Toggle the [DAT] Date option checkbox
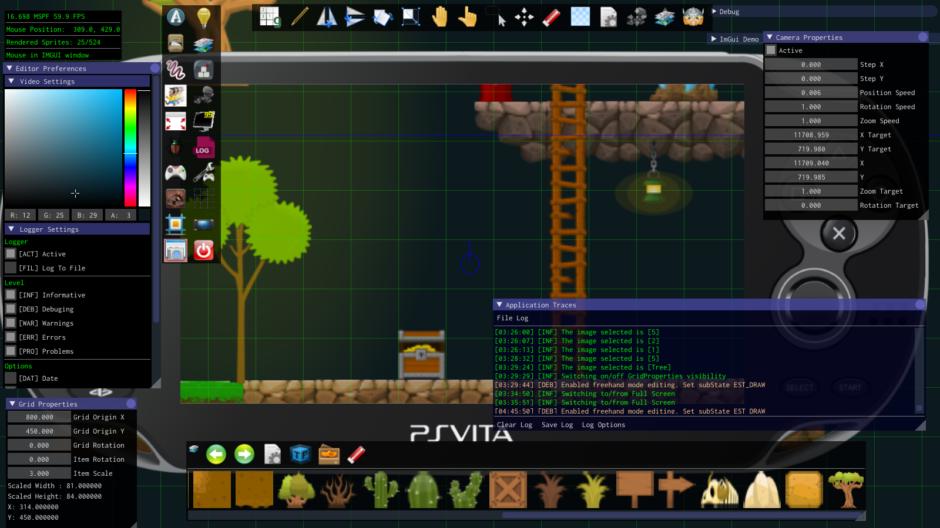Screen dimensions: 940x528 [11, 378]
